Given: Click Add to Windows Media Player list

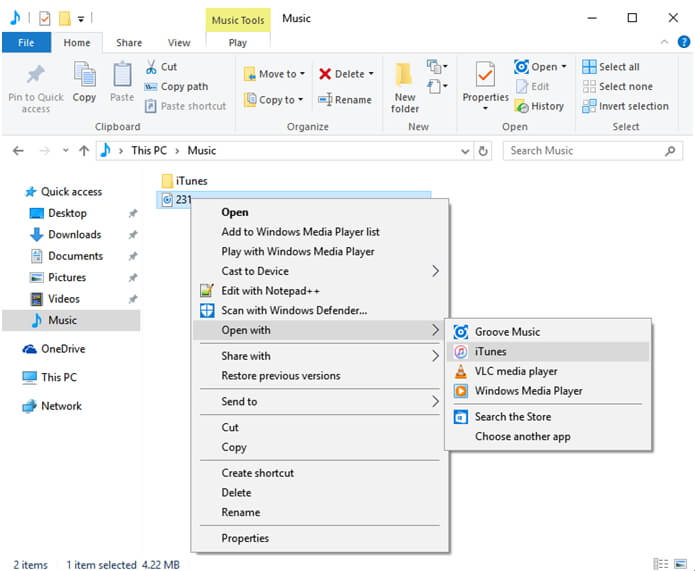Looking at the screenshot, I should [319, 232].
